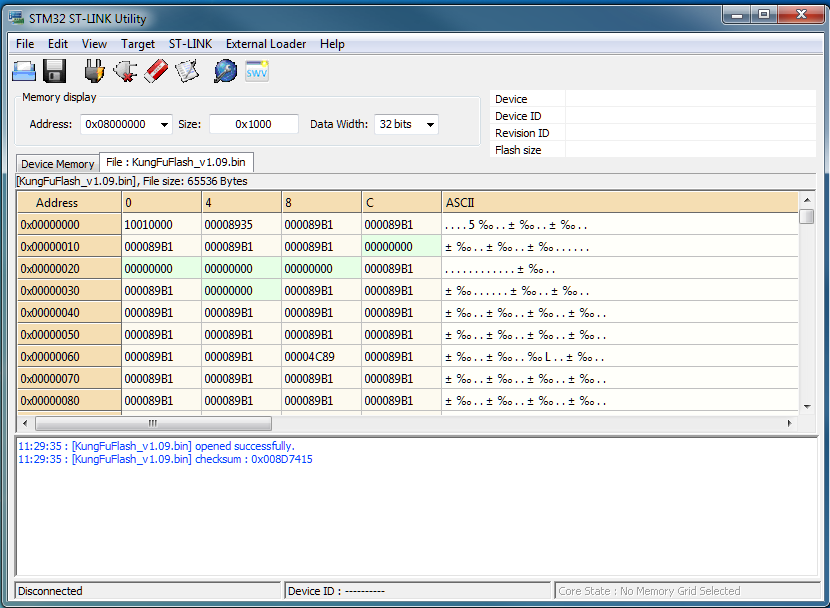Open the File menu

tap(25, 44)
